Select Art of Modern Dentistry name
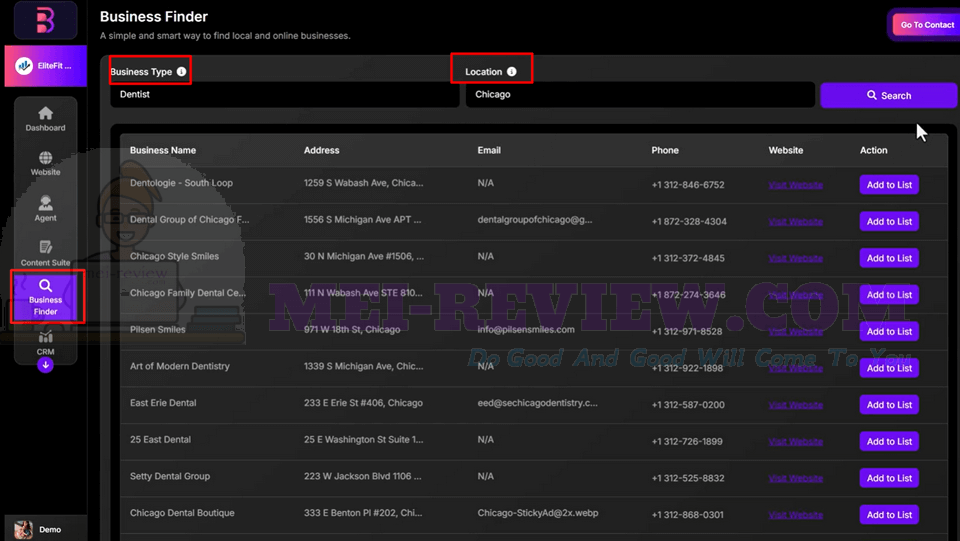Image resolution: width=960 pixels, height=541 pixels. click(x=180, y=366)
